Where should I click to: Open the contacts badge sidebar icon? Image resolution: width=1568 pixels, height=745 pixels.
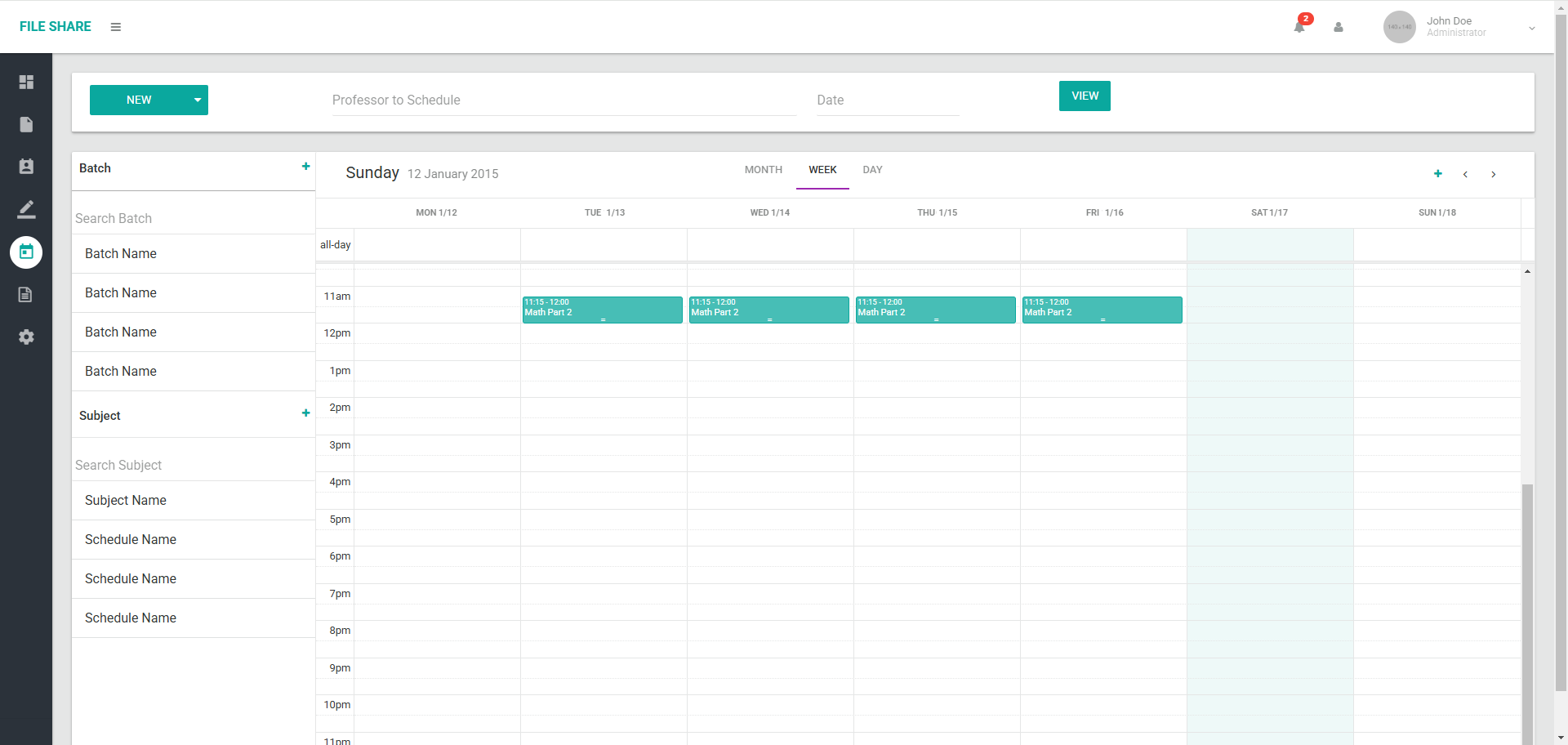point(26,167)
